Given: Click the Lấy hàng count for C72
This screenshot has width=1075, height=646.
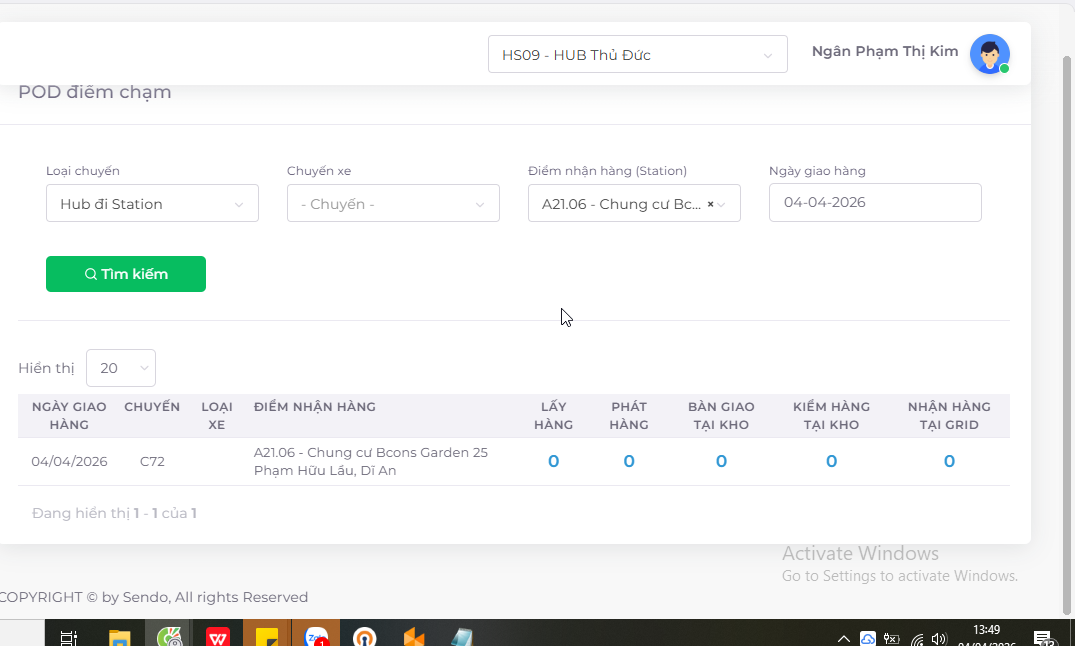Looking at the screenshot, I should pyautogui.click(x=553, y=461).
